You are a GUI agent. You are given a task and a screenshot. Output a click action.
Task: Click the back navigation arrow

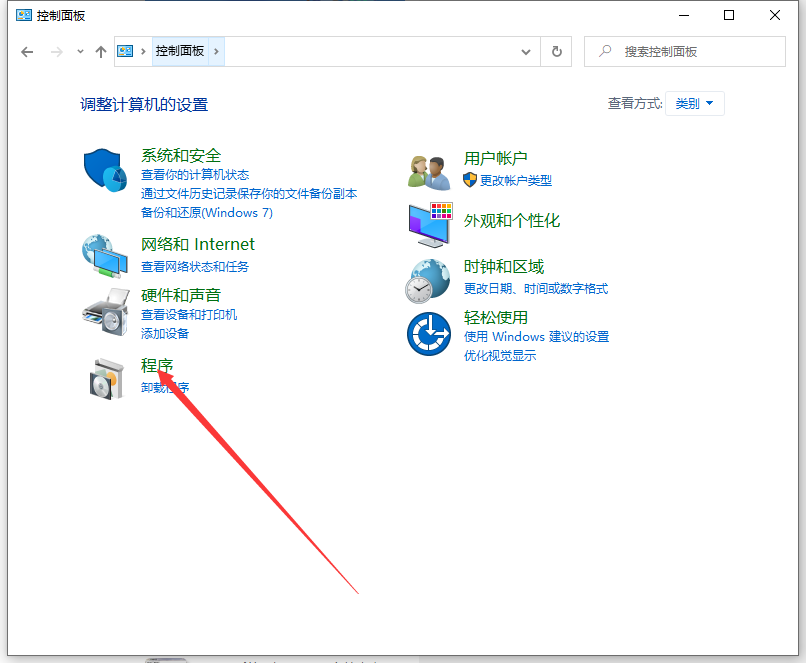point(27,51)
